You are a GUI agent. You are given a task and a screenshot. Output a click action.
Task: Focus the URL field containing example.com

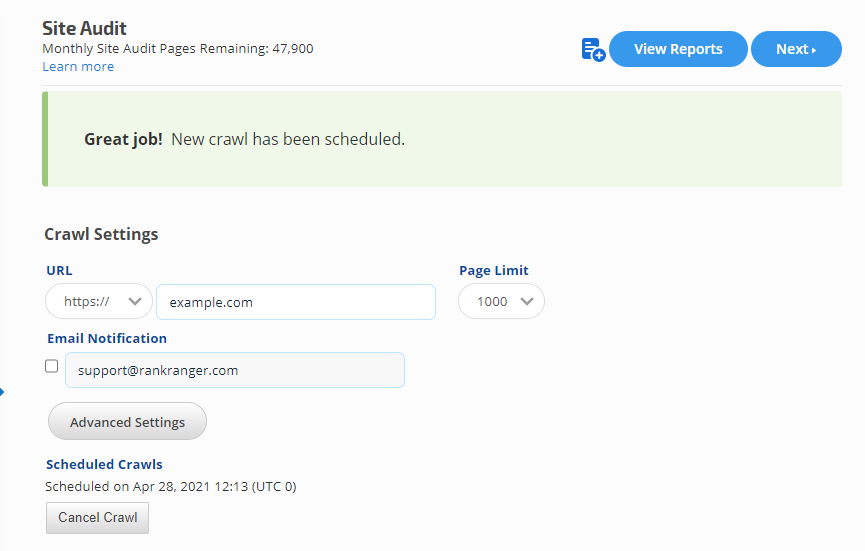click(x=296, y=302)
